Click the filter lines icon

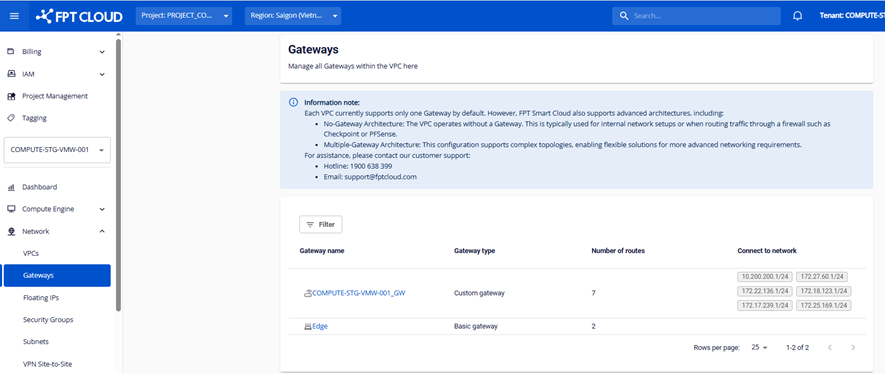(x=310, y=225)
